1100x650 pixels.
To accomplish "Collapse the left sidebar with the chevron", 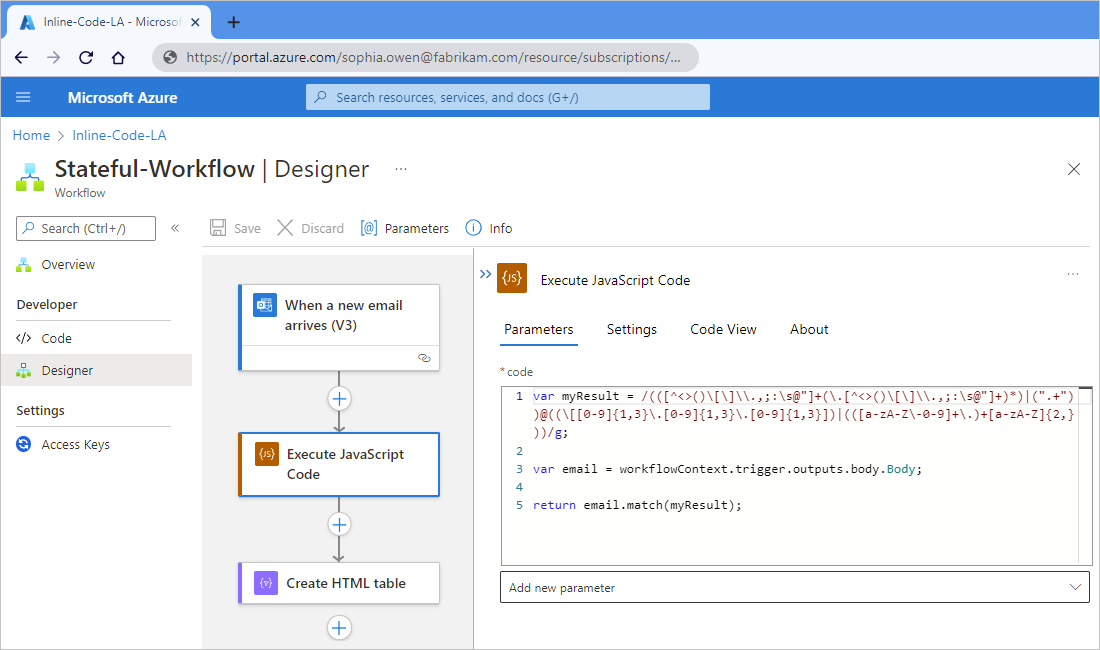I will [x=175, y=227].
